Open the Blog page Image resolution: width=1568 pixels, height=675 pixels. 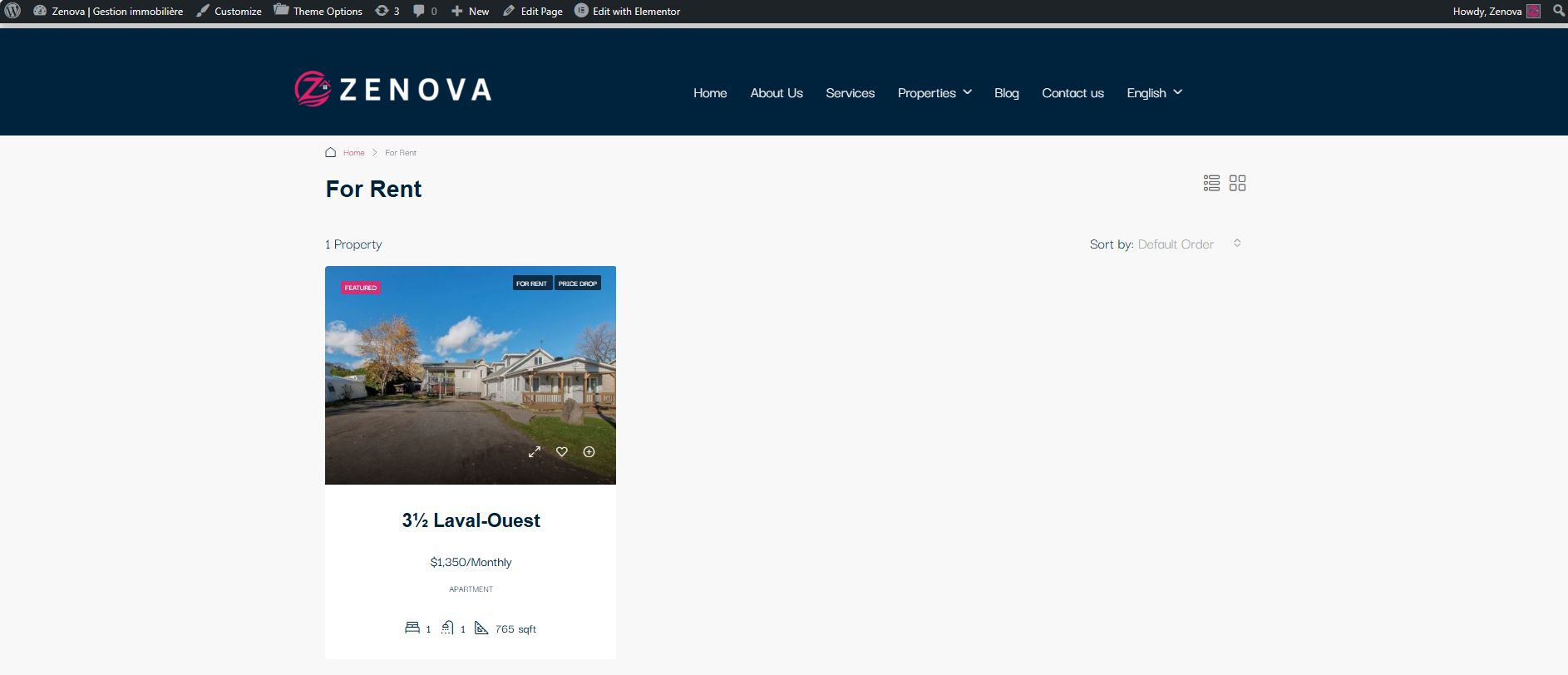[x=1006, y=93]
